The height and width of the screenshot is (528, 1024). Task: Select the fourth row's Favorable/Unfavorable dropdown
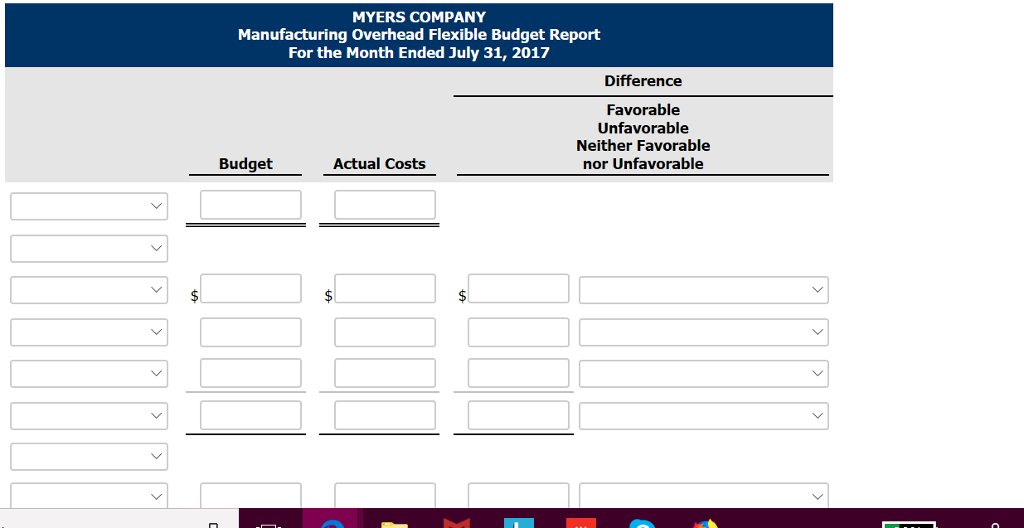click(703, 332)
